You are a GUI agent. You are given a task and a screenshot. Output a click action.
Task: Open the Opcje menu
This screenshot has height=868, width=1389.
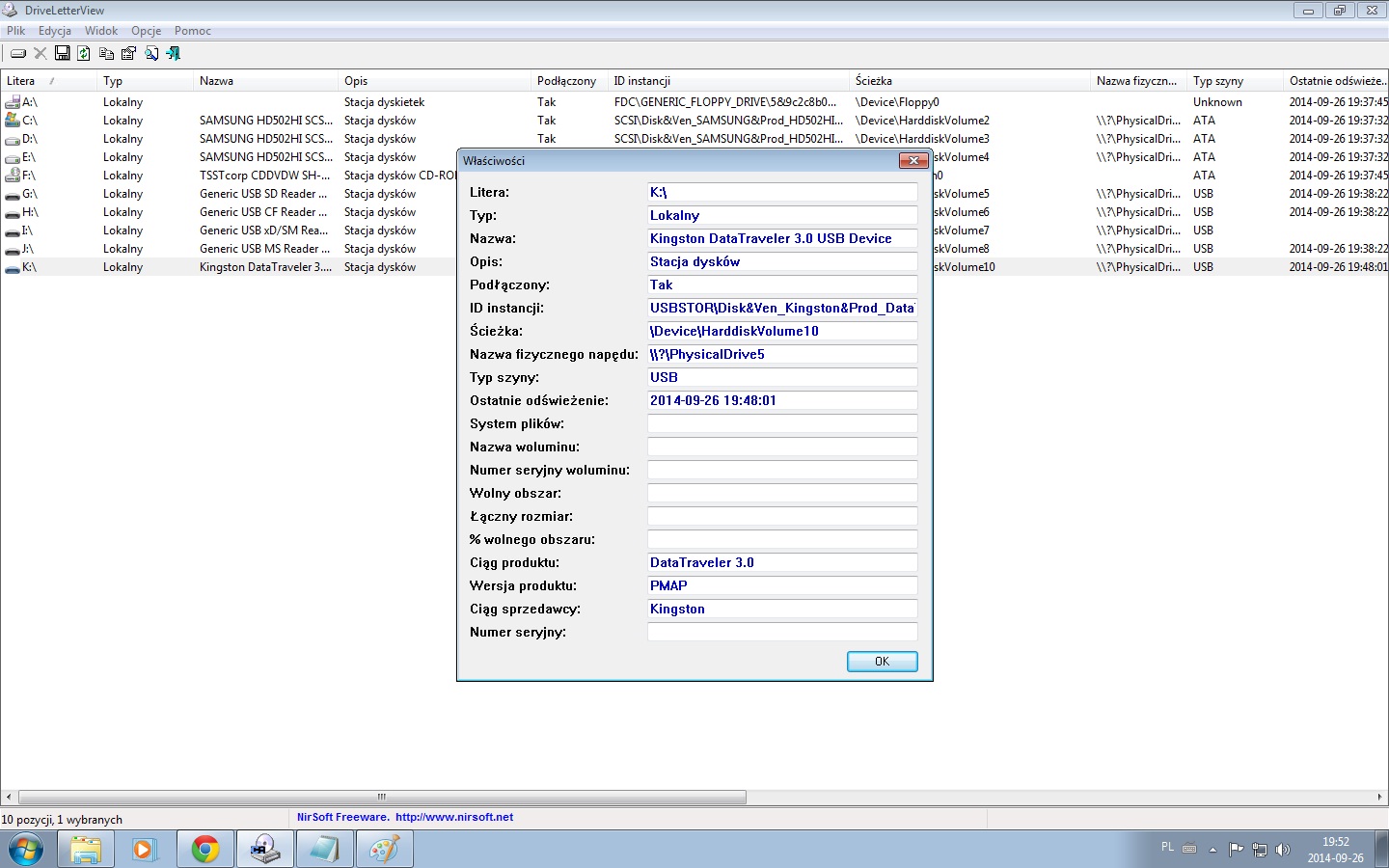tap(147, 31)
